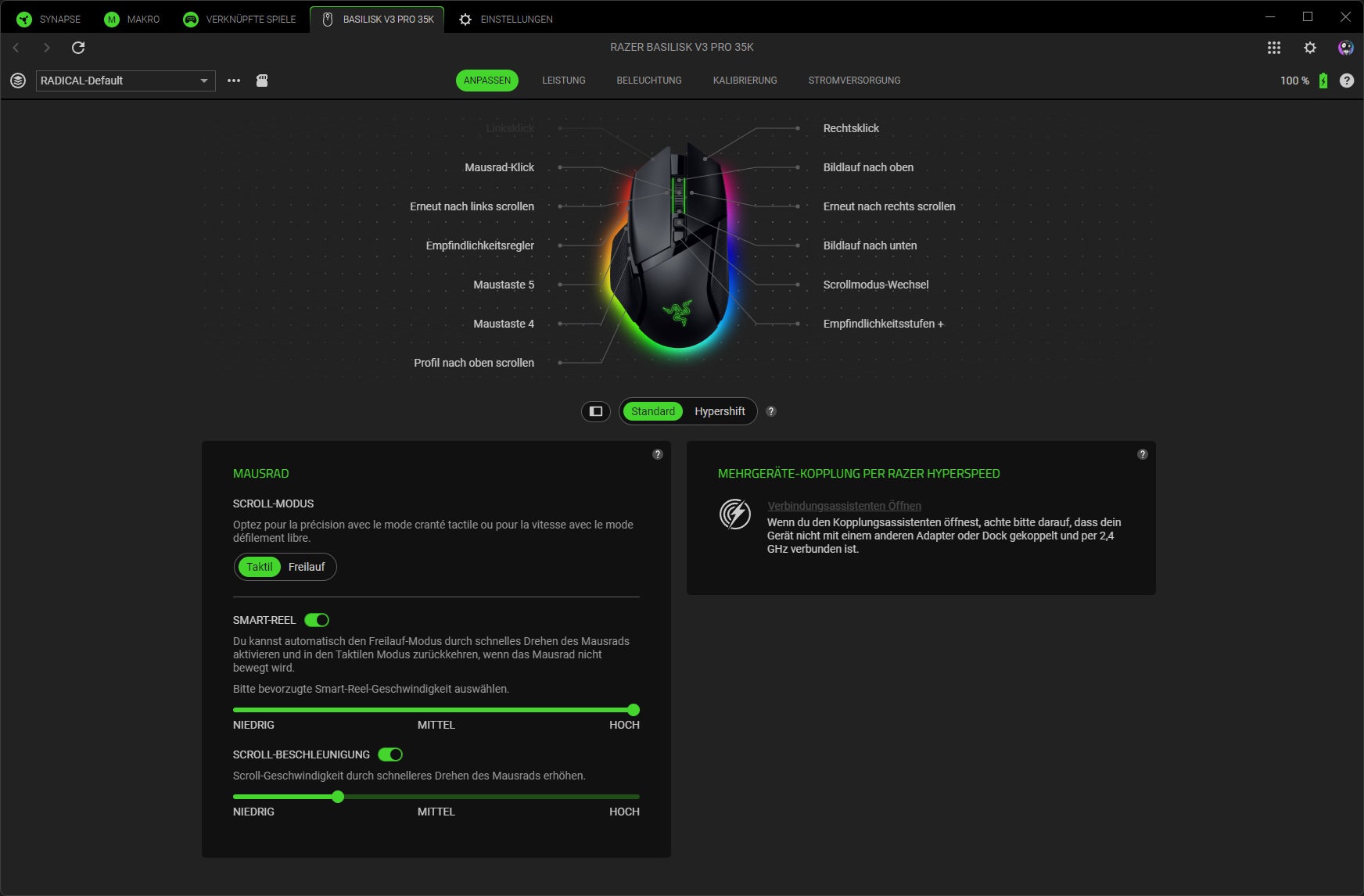Open settings via the top-right gear icon
Image resolution: width=1364 pixels, height=896 pixels.
pyautogui.click(x=1310, y=48)
